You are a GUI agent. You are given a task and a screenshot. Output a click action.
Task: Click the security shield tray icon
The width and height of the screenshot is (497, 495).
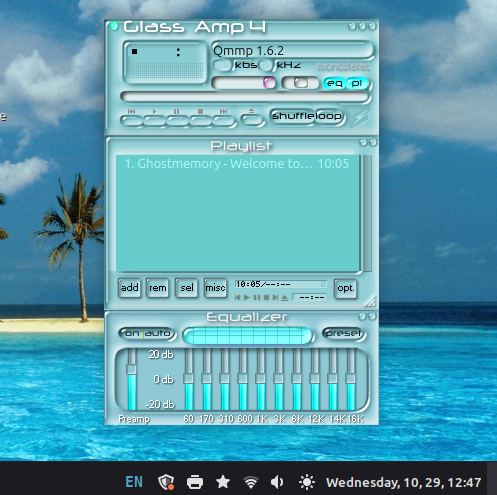point(166,482)
